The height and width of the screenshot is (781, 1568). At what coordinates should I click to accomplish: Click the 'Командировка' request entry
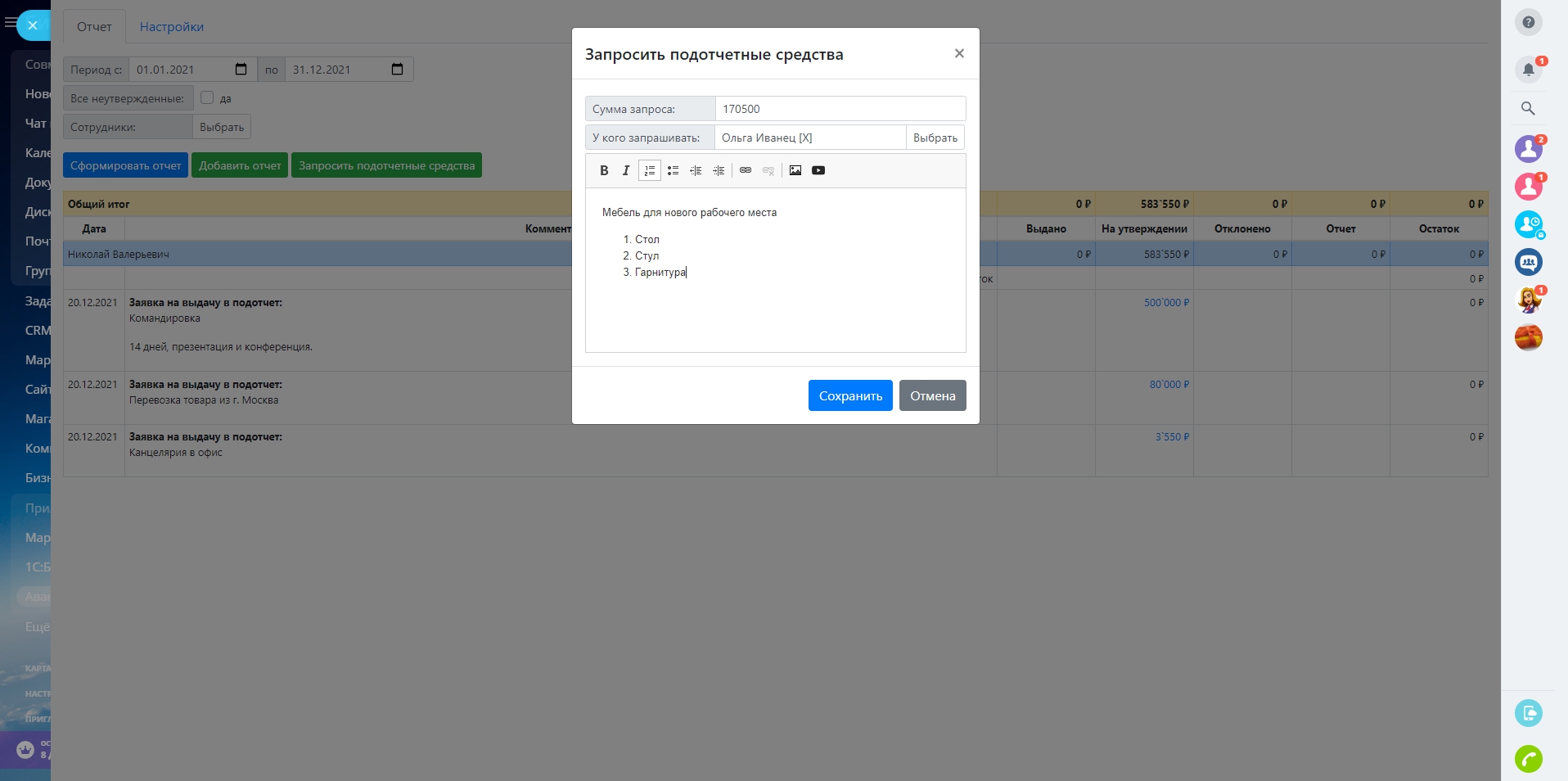click(x=164, y=318)
